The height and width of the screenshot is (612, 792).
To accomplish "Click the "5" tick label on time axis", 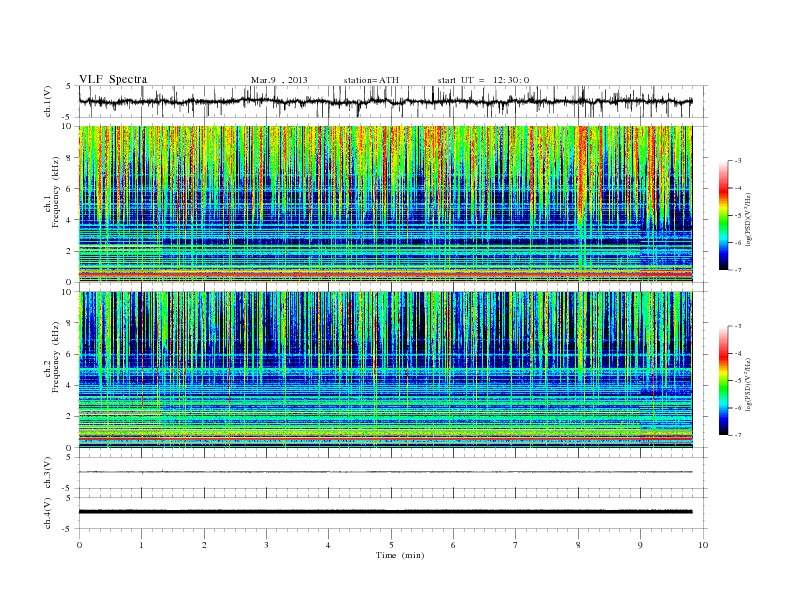I will pos(391,545).
